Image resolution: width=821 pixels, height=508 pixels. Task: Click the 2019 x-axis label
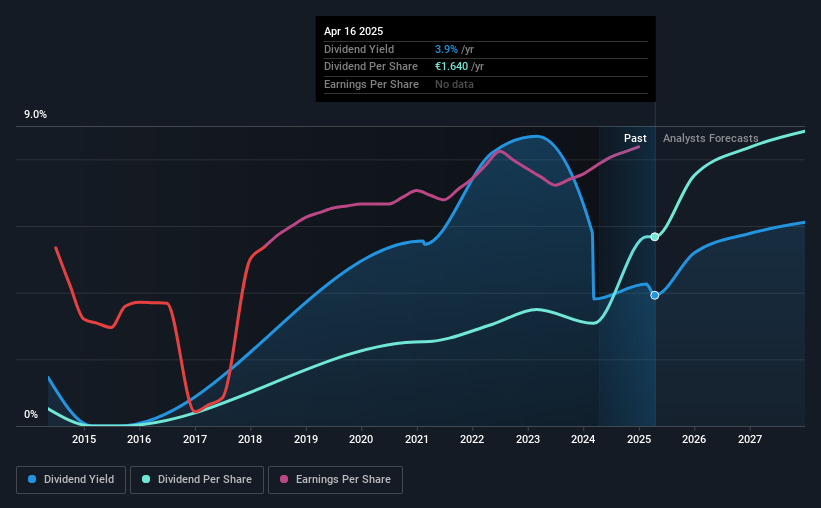tap(306, 439)
